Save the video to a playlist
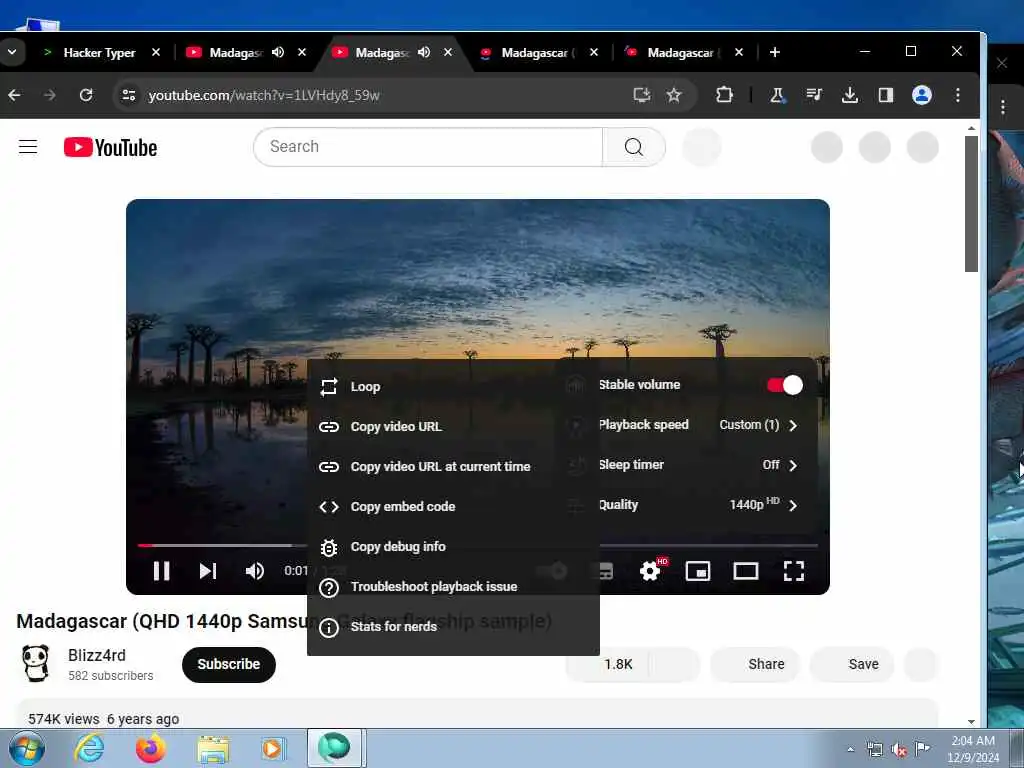This screenshot has width=1024, height=768. pyautogui.click(x=853, y=664)
